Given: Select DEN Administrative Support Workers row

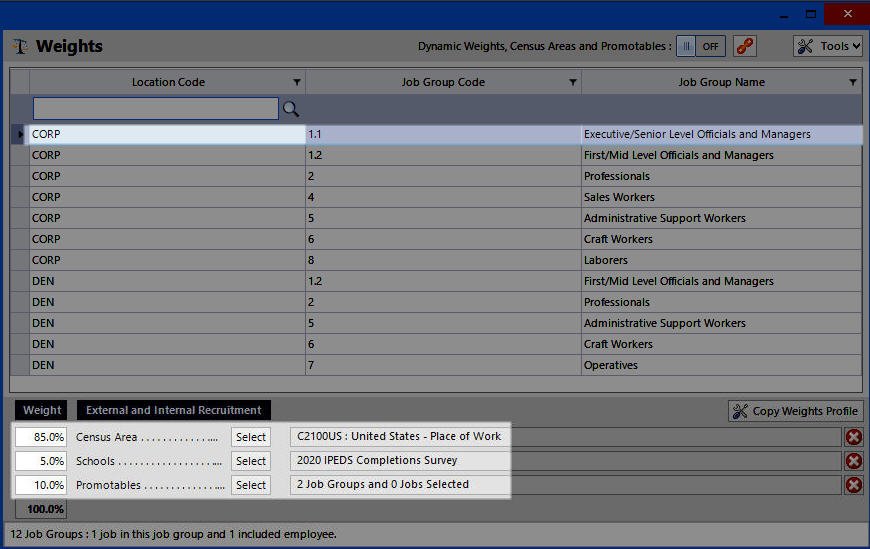Looking at the screenshot, I should (x=436, y=324).
